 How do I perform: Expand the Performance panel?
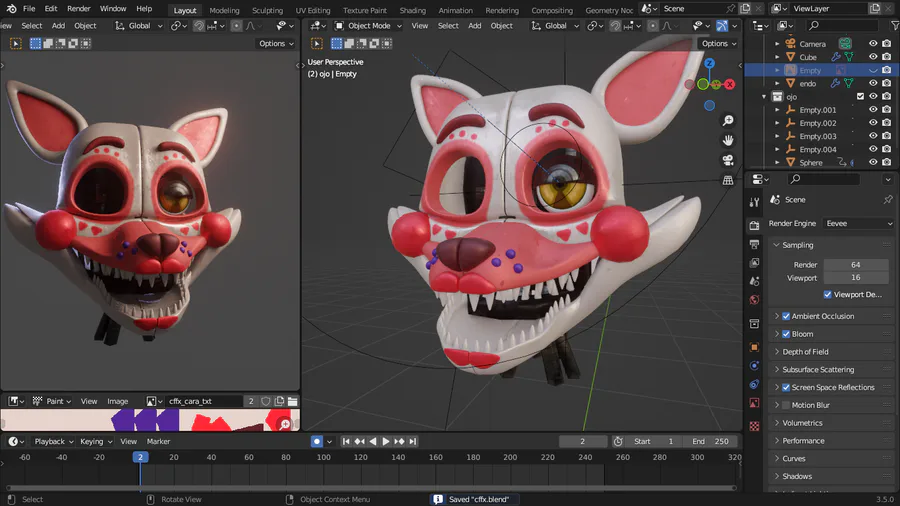803,441
